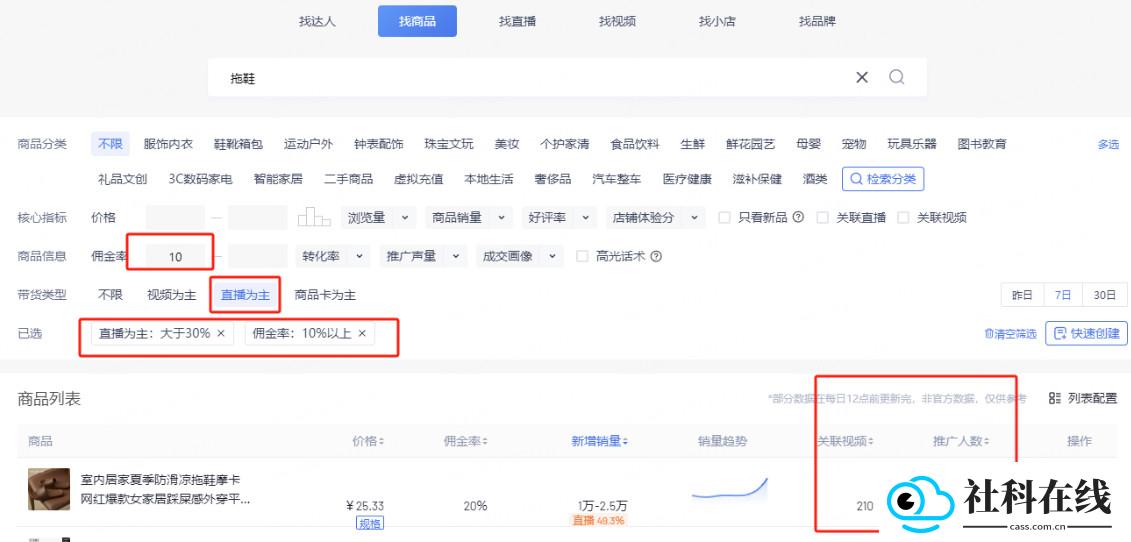
Task: Select the 食品饮料 category
Action: click(635, 144)
